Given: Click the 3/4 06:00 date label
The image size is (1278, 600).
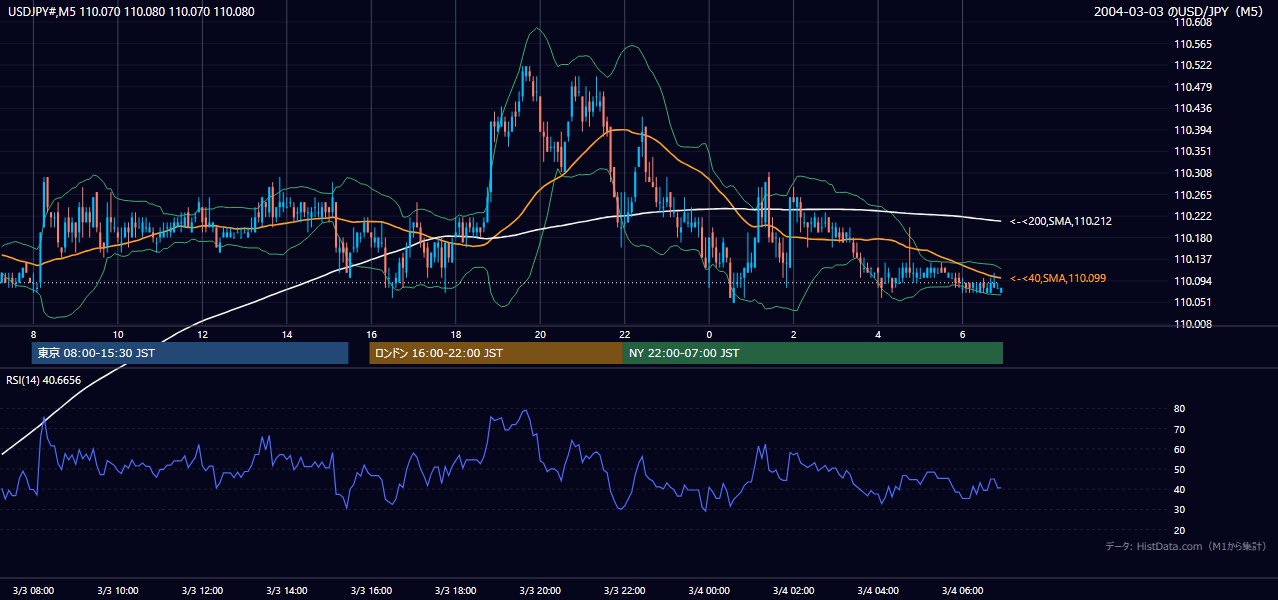Looking at the screenshot, I should (962, 590).
